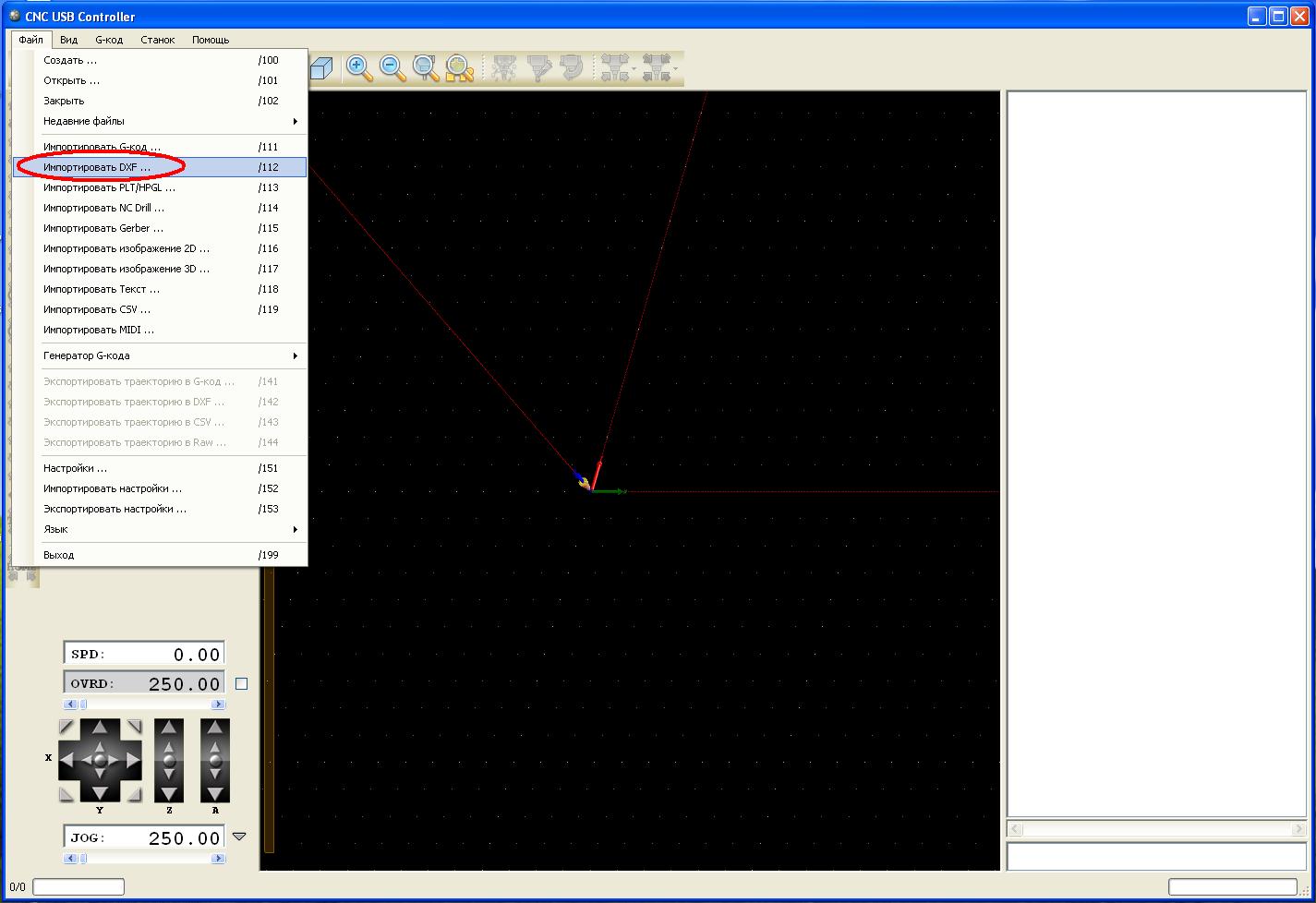This screenshot has width=1316, height=903.
Task: Toggle the checkbox next to OVRD
Action: [x=242, y=684]
